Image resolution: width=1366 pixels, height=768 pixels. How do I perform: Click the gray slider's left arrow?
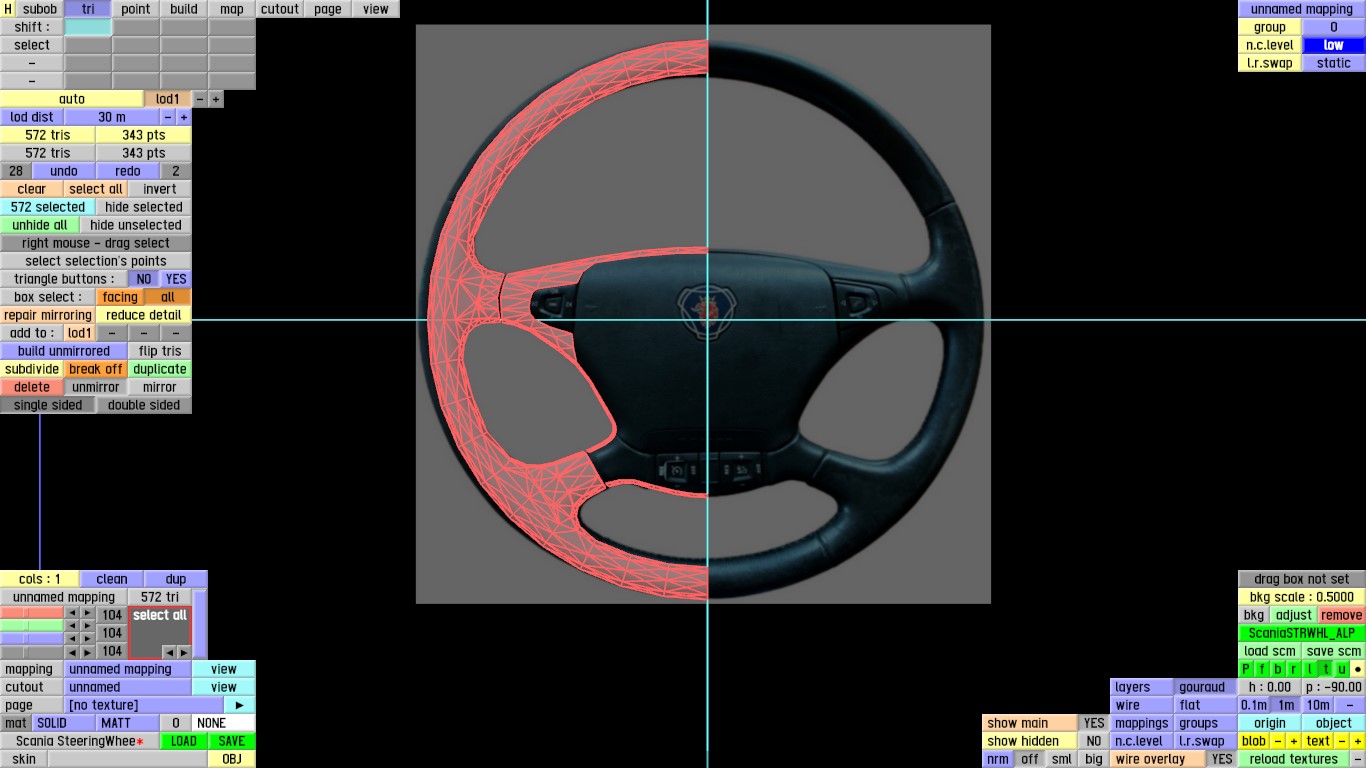(71, 652)
